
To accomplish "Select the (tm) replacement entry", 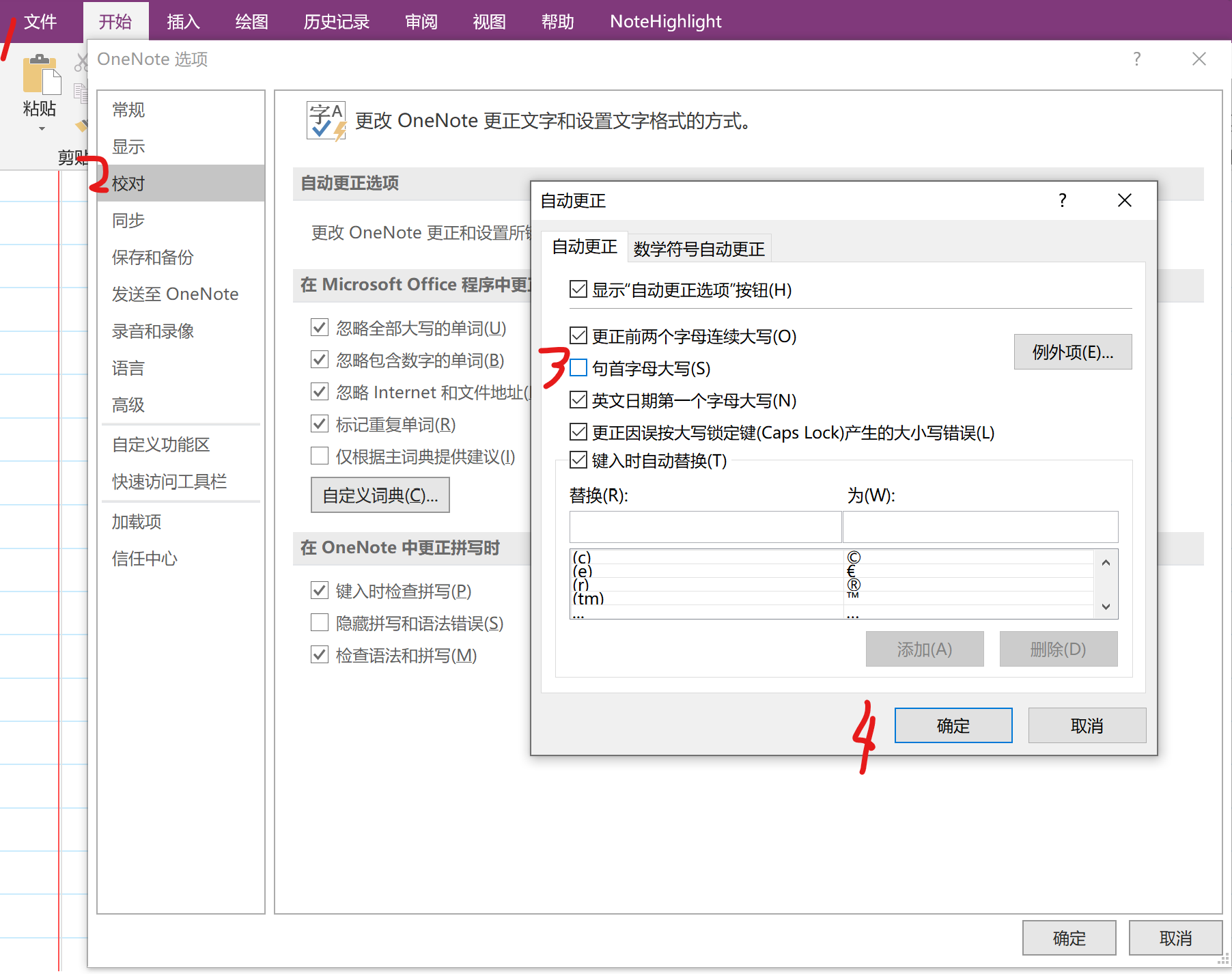I will click(831, 598).
